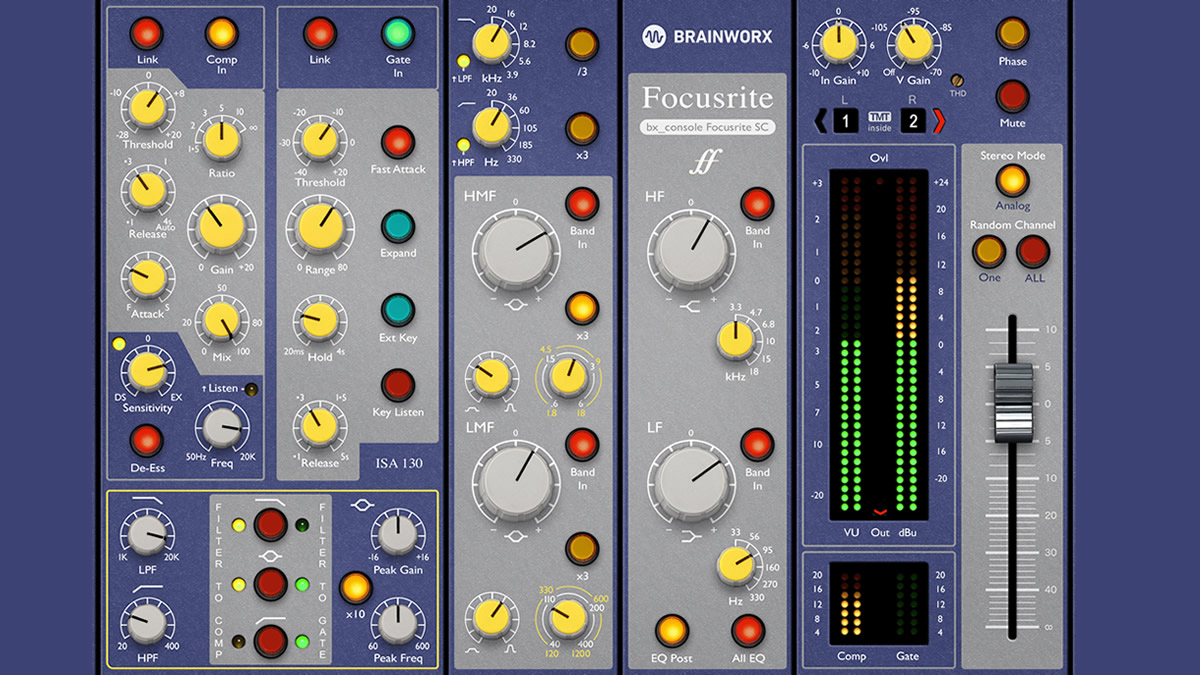Toggle the LMF Band In button

pyautogui.click(x=581, y=446)
